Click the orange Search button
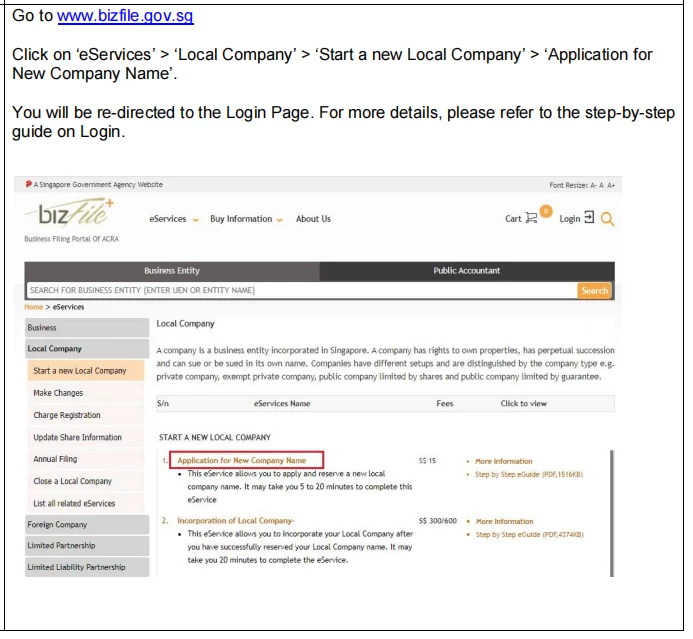 pos(594,290)
